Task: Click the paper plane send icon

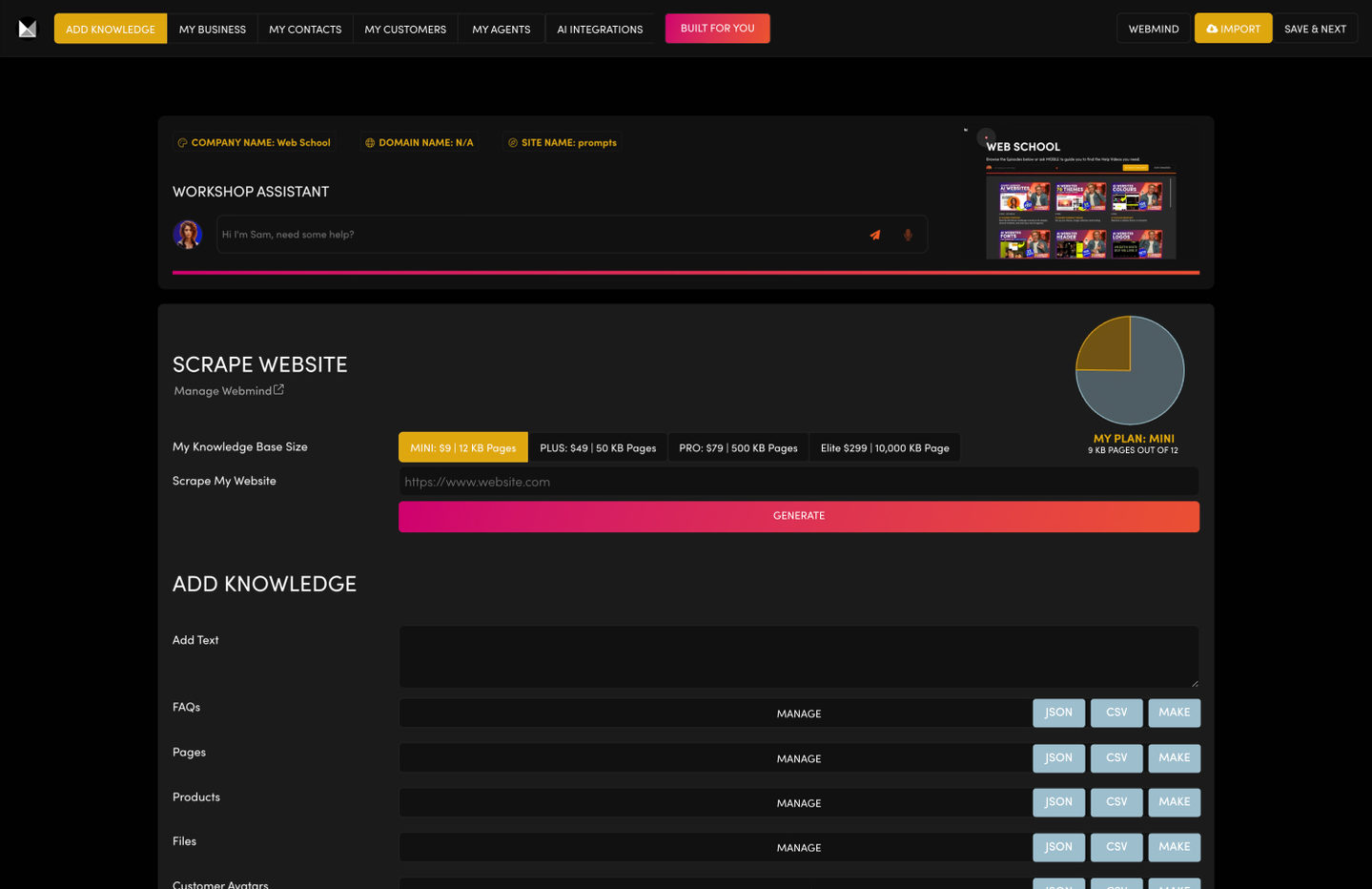Action: tap(874, 235)
